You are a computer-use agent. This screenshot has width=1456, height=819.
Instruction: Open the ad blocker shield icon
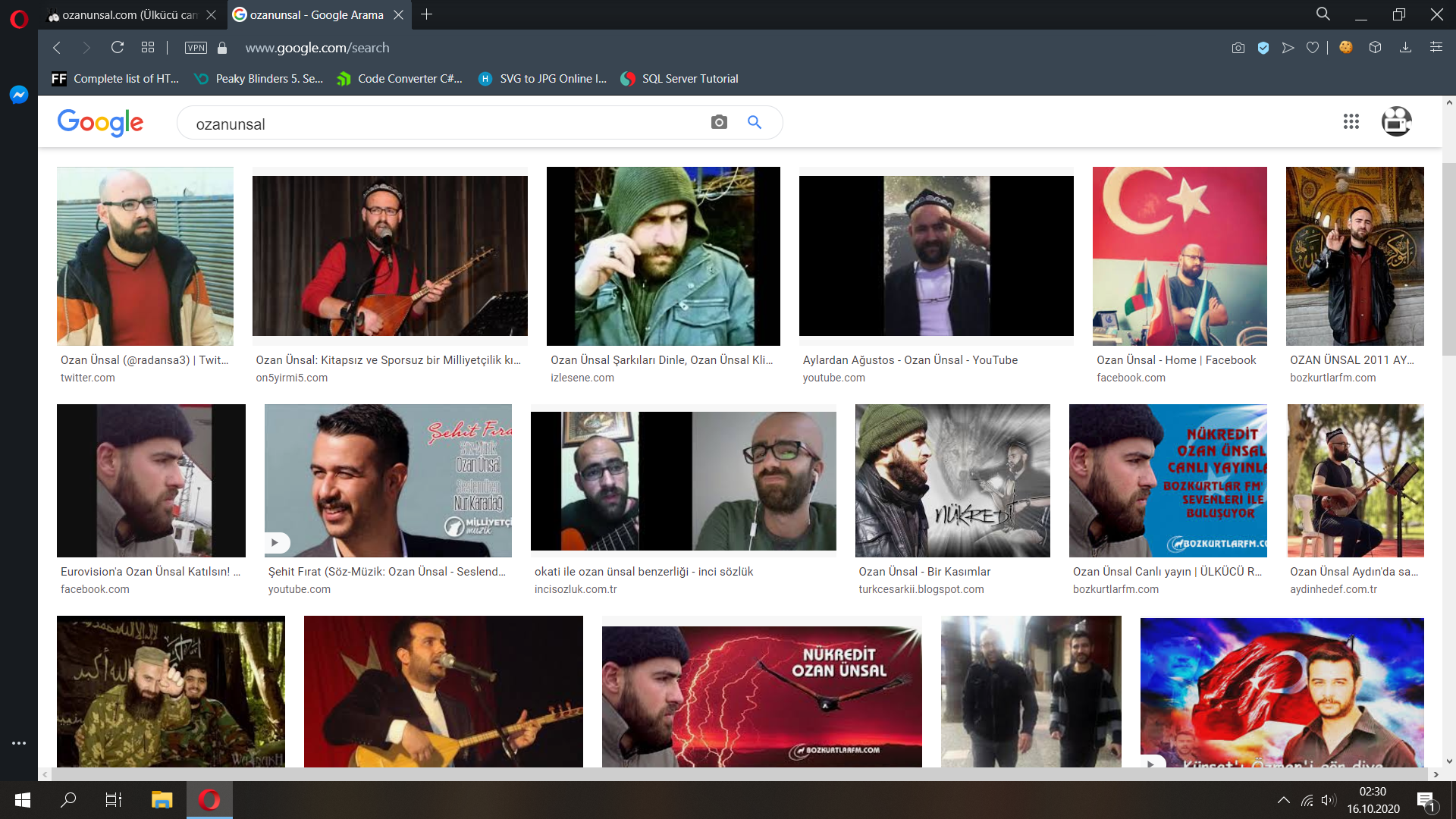click(x=1263, y=48)
